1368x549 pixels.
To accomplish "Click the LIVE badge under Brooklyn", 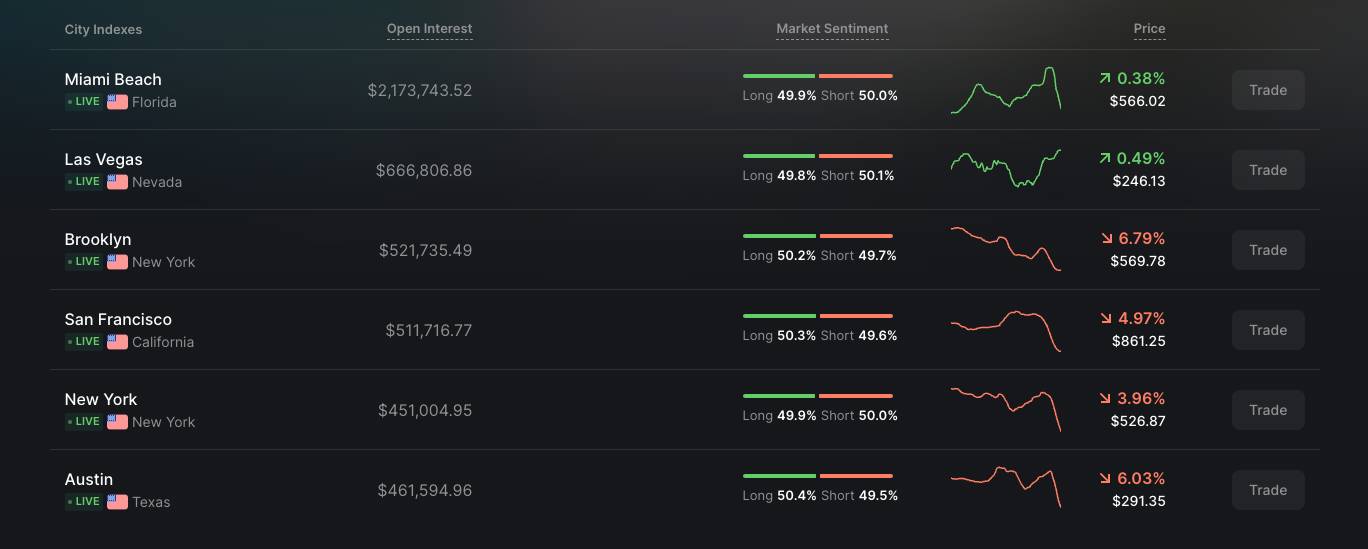I will [x=84, y=262].
